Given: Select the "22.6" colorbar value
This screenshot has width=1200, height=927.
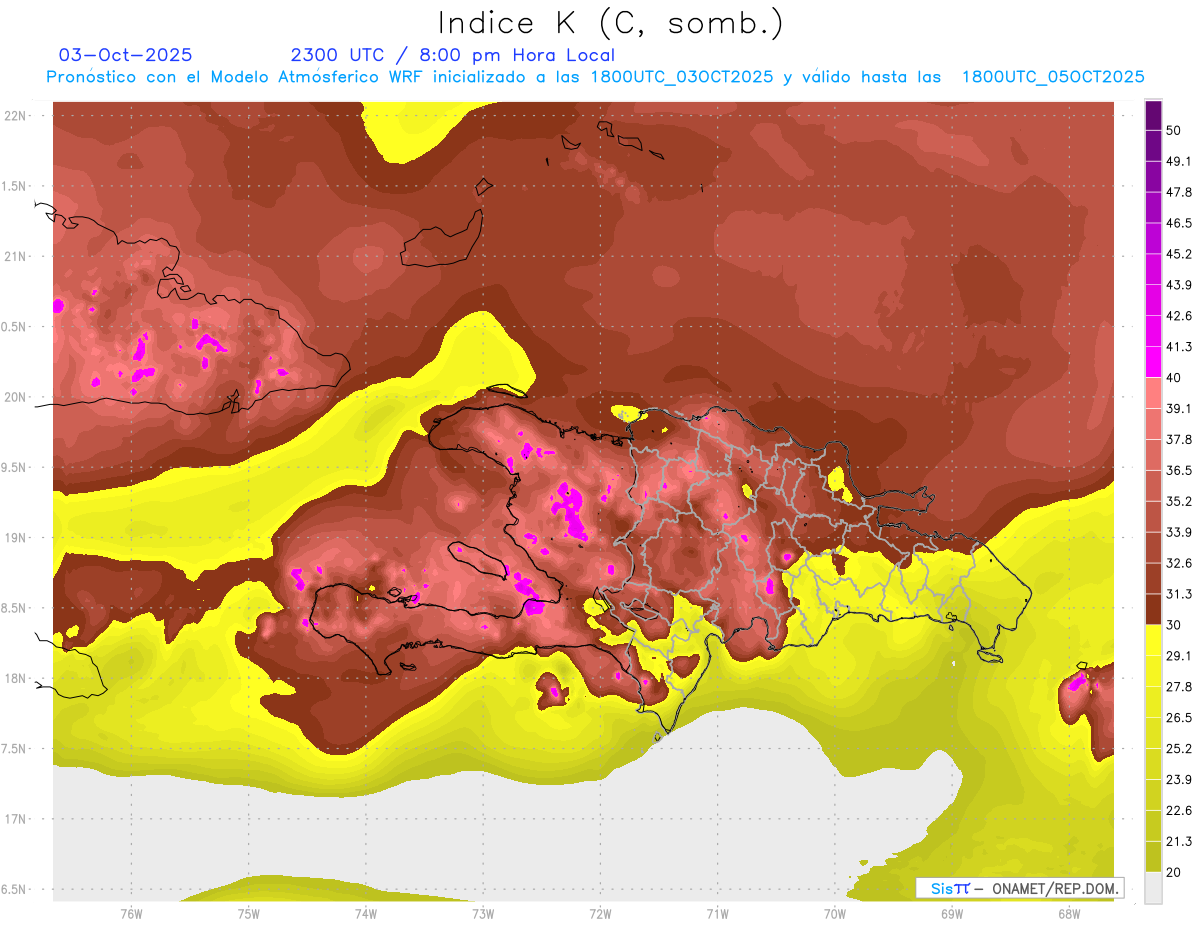Looking at the screenshot, I should (1179, 810).
